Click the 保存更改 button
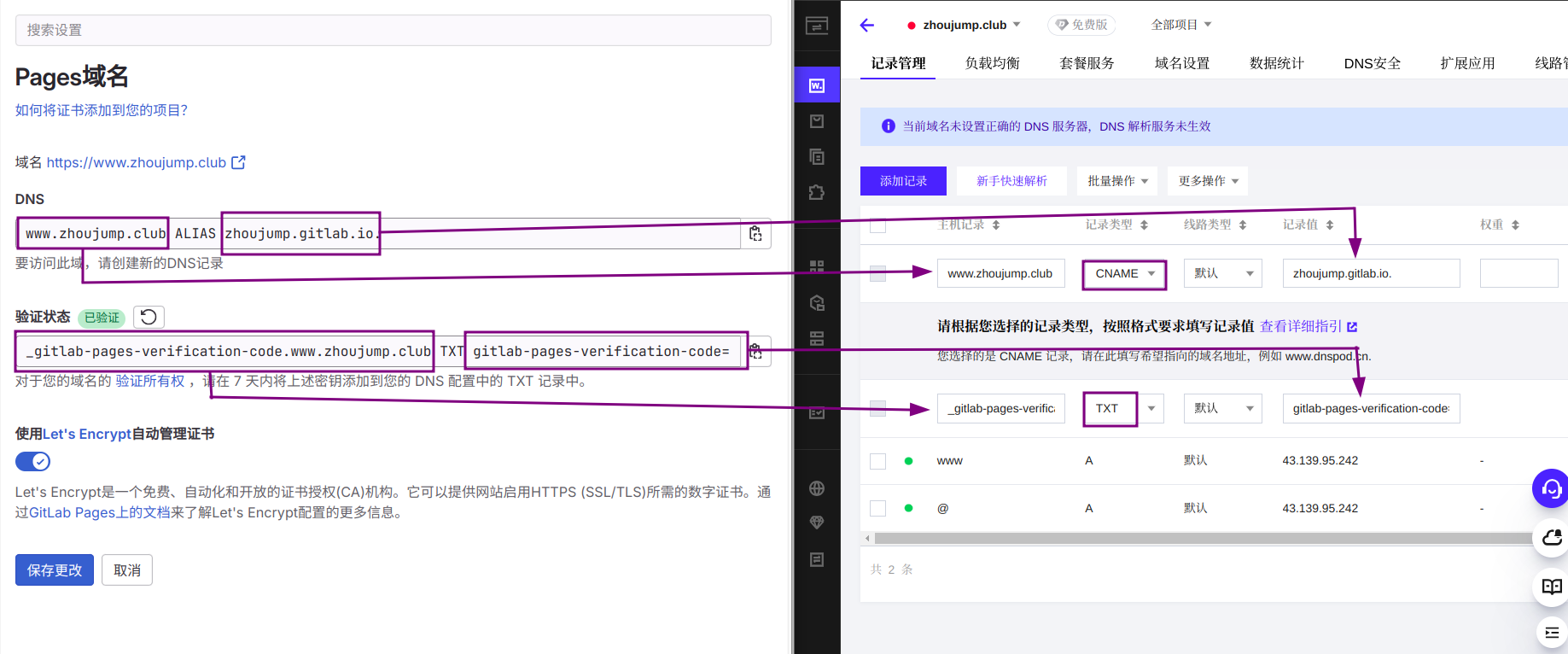This screenshot has width=1568, height=654. [55, 570]
